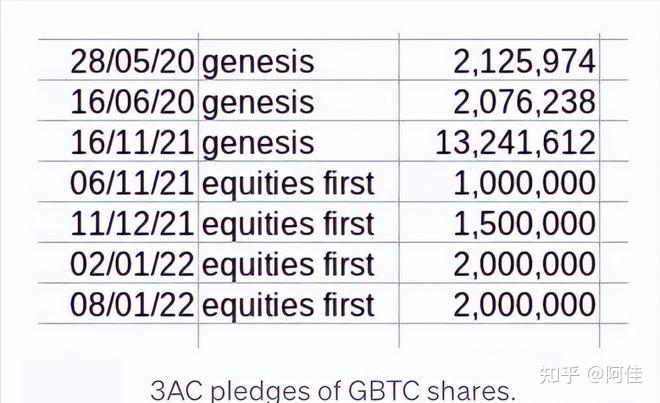660x403 pixels.
Task: Click equities first cell for 08/01/22
Action: (298, 303)
